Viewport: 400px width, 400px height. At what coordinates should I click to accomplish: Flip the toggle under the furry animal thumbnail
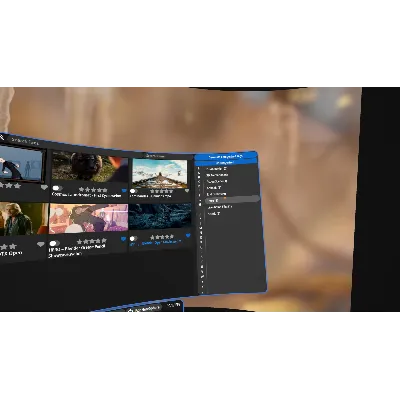[57, 188]
